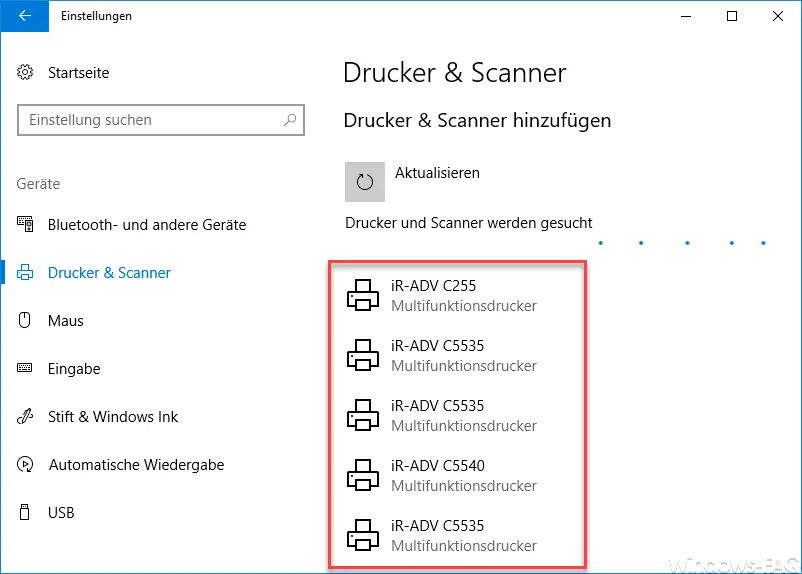The height and width of the screenshot is (574, 802).
Task: Click the pen icon beside Stift & Windows Ink
Action: (25, 416)
